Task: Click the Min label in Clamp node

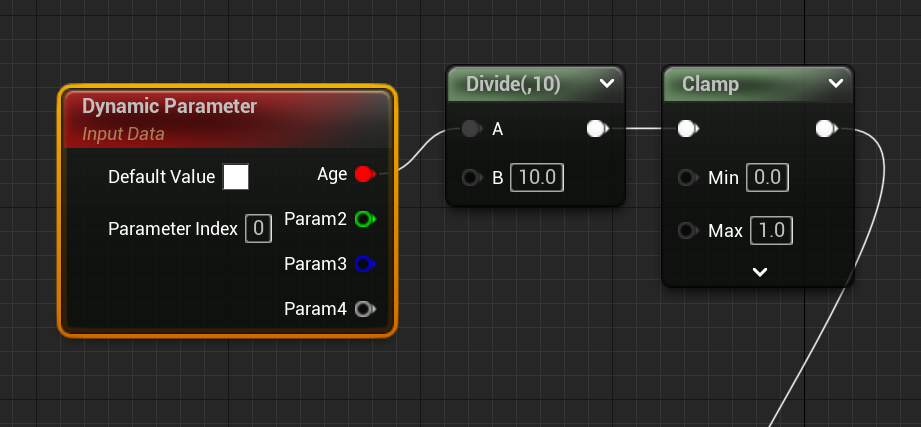Action: click(x=724, y=177)
